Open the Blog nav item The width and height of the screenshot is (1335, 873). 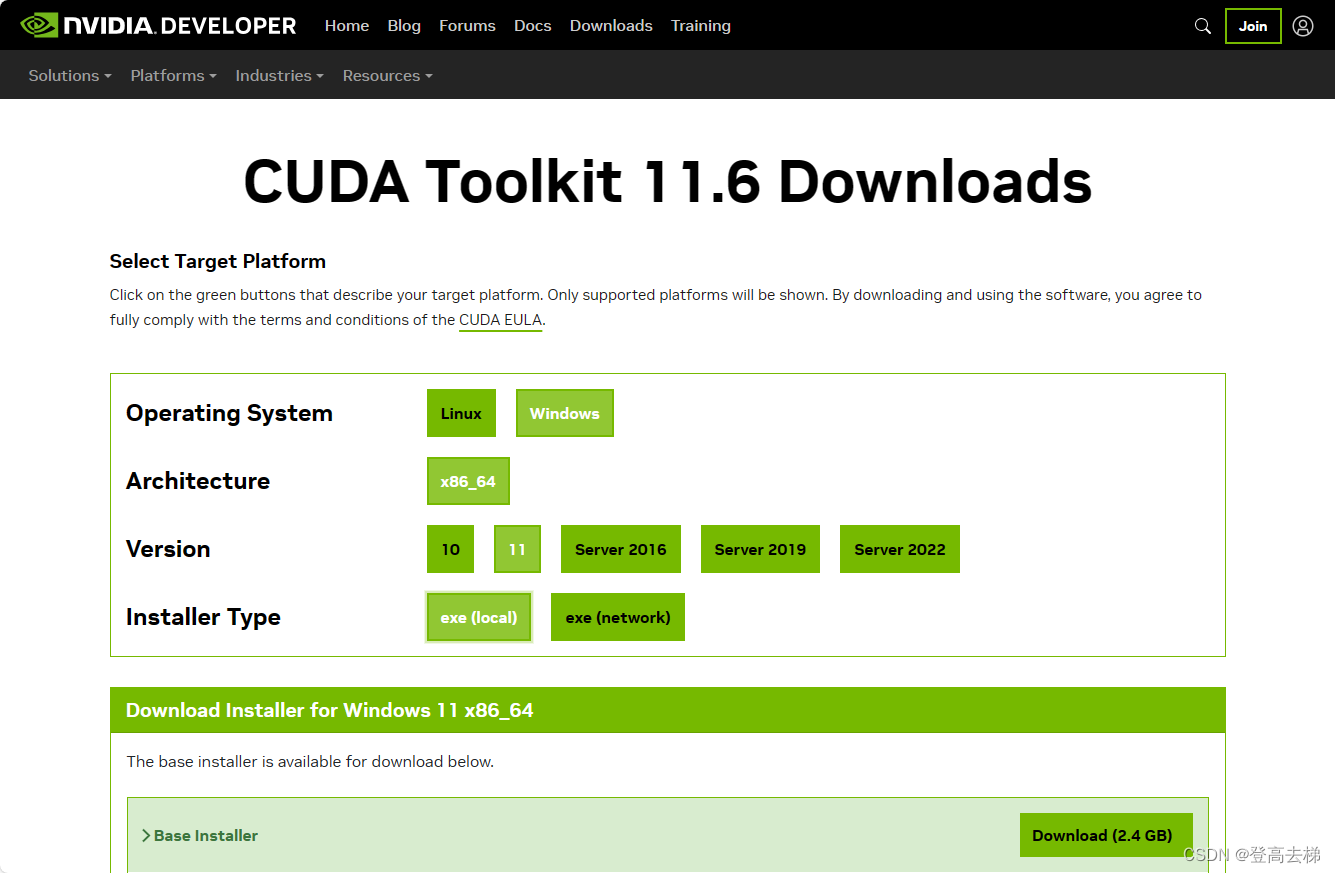(x=404, y=26)
